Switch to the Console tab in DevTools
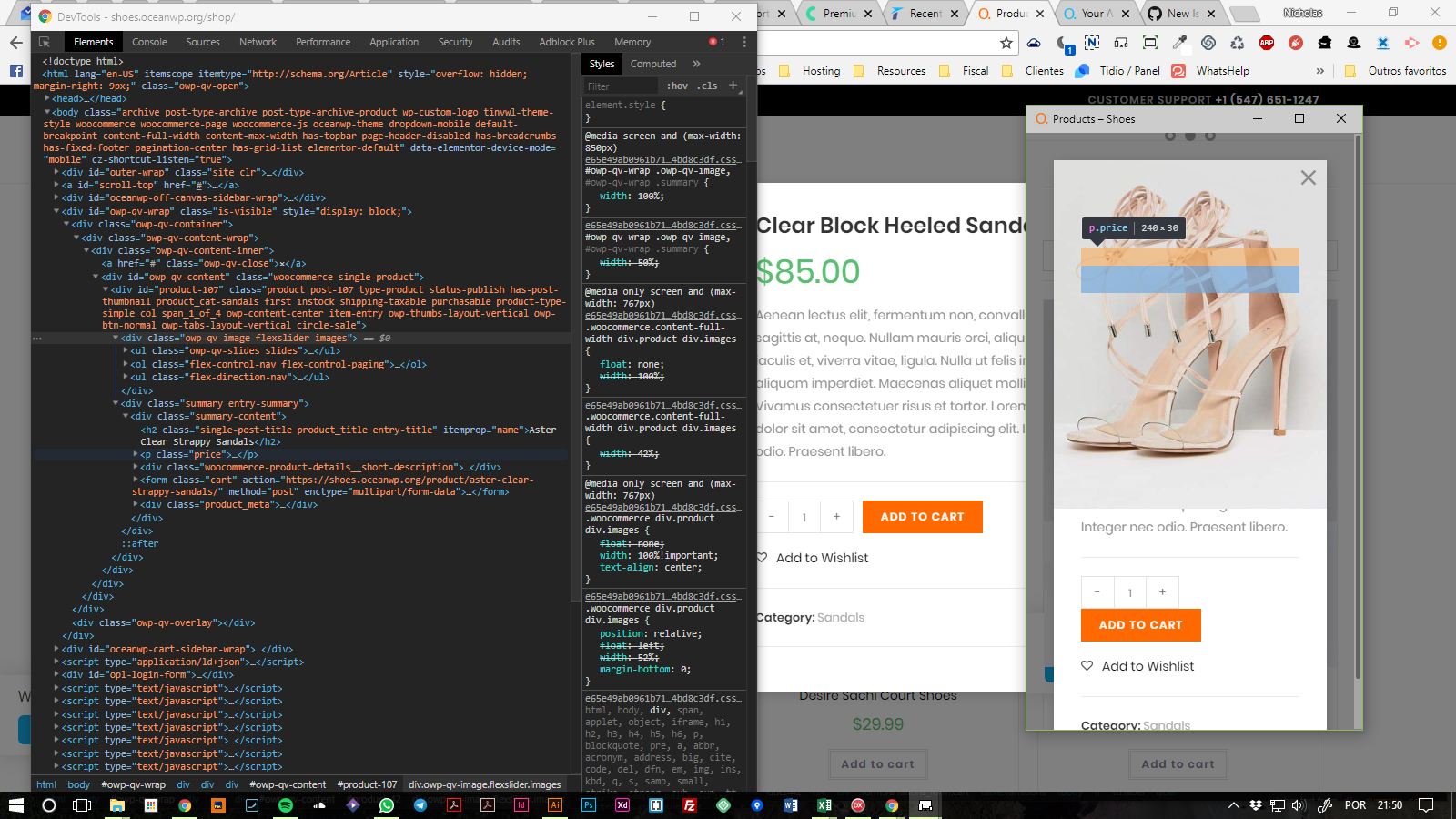Viewport: 1456px width, 819px height. [x=148, y=42]
